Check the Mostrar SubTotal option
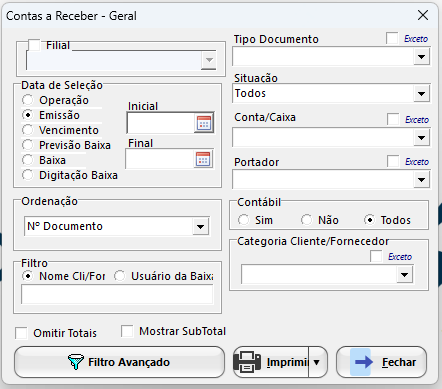442x389 pixels. tap(127, 331)
